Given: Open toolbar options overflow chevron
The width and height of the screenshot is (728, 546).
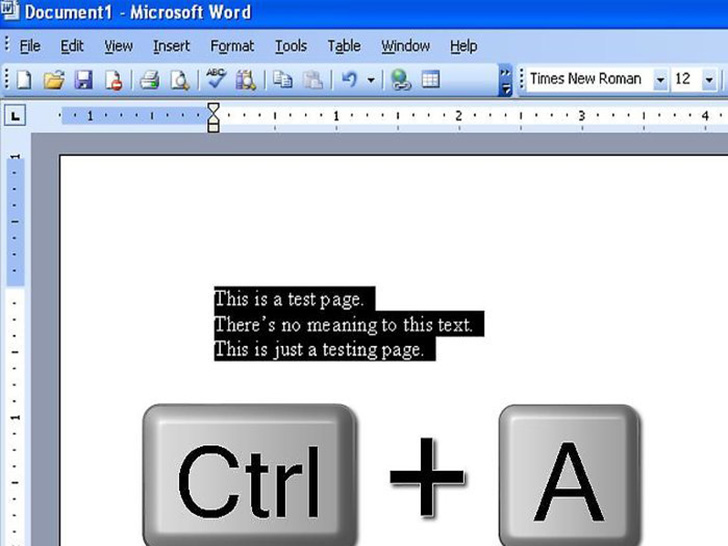Looking at the screenshot, I should pyautogui.click(x=505, y=80).
